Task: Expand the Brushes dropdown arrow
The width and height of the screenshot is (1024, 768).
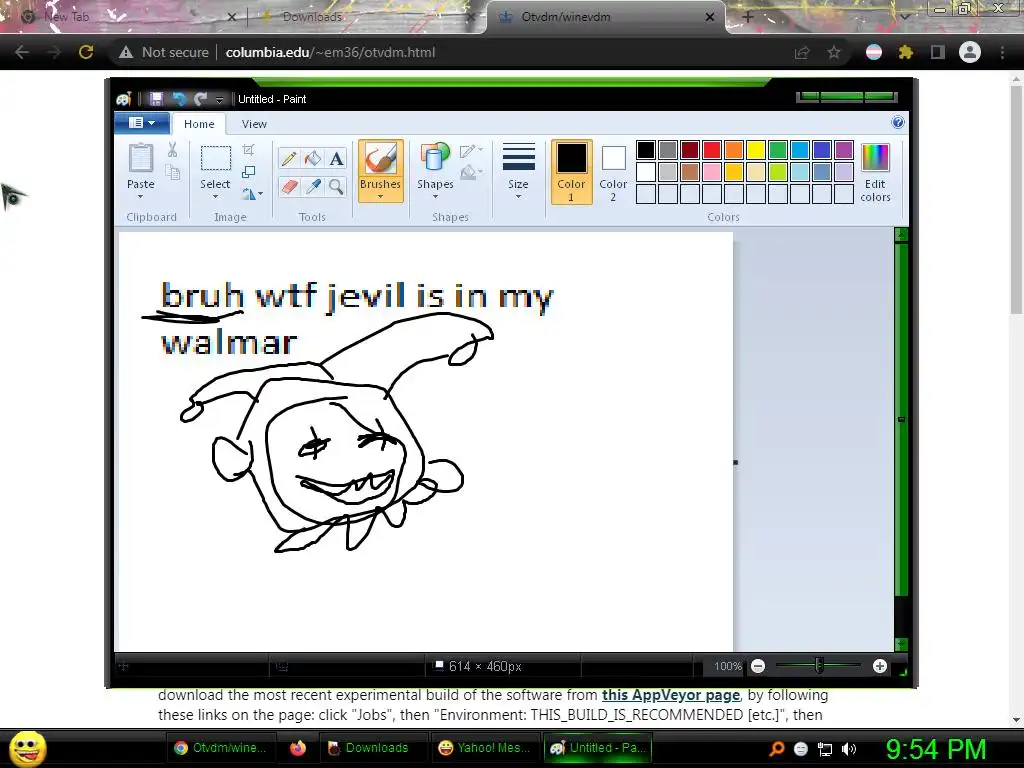Action: click(380, 197)
